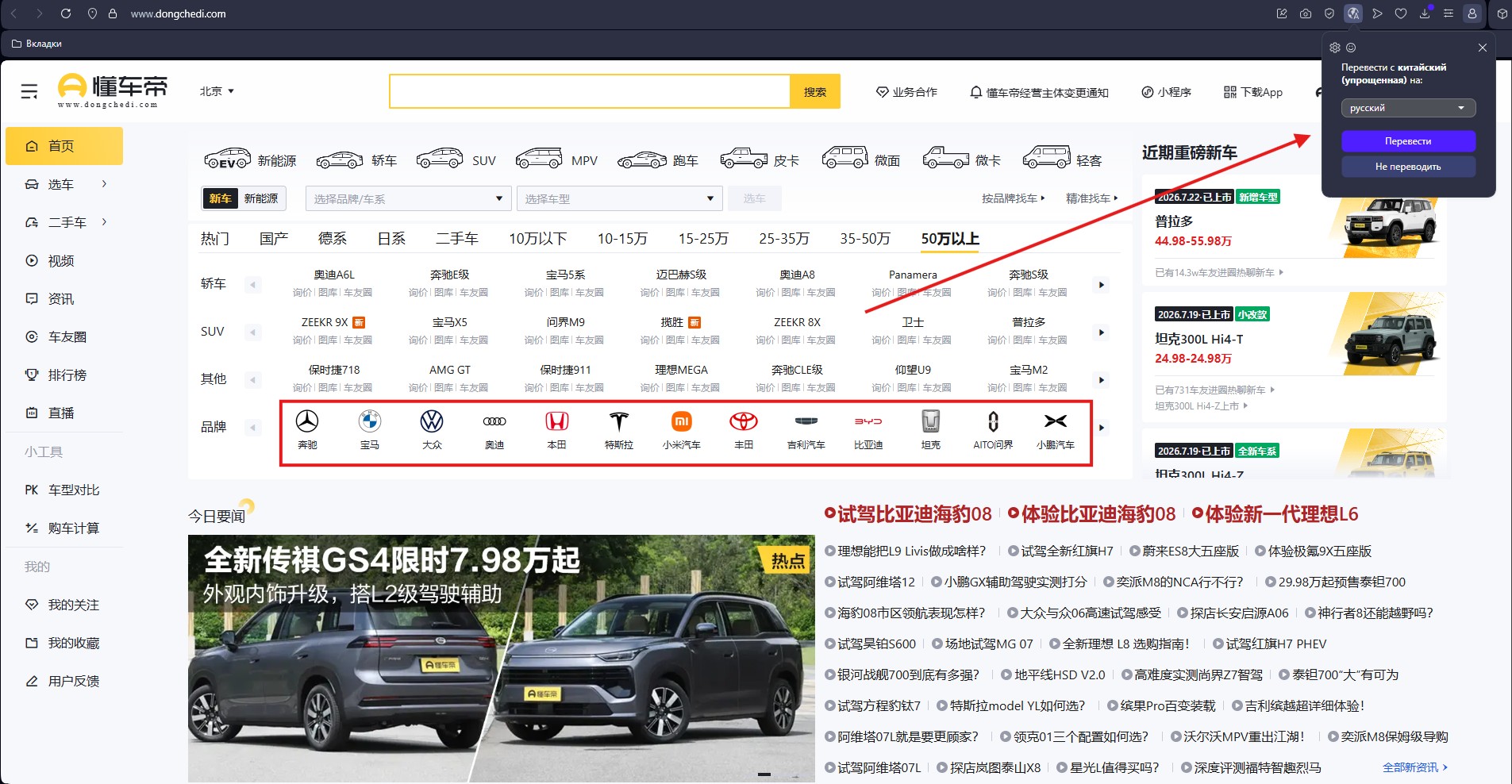Switch to the 热门 tab
This screenshot has width=1512, height=784.
click(214, 239)
